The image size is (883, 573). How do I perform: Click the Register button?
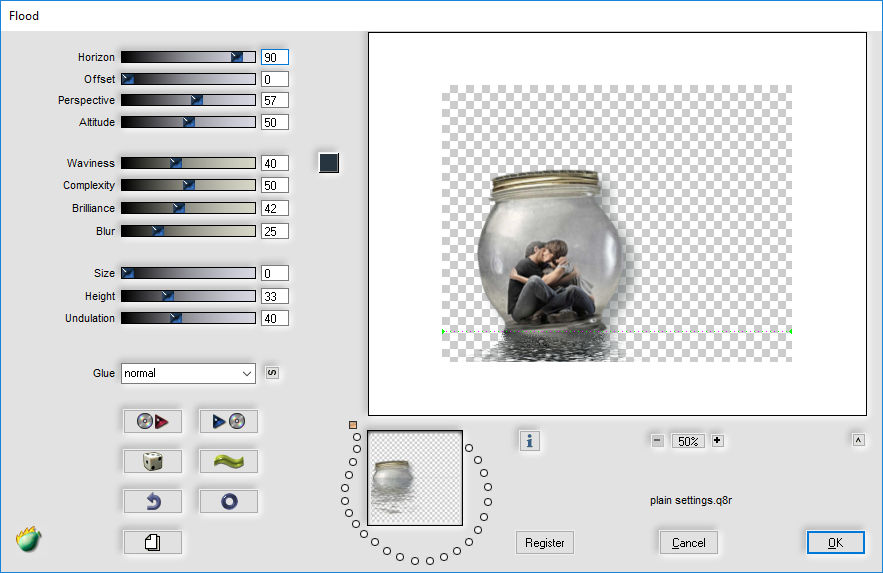click(545, 543)
